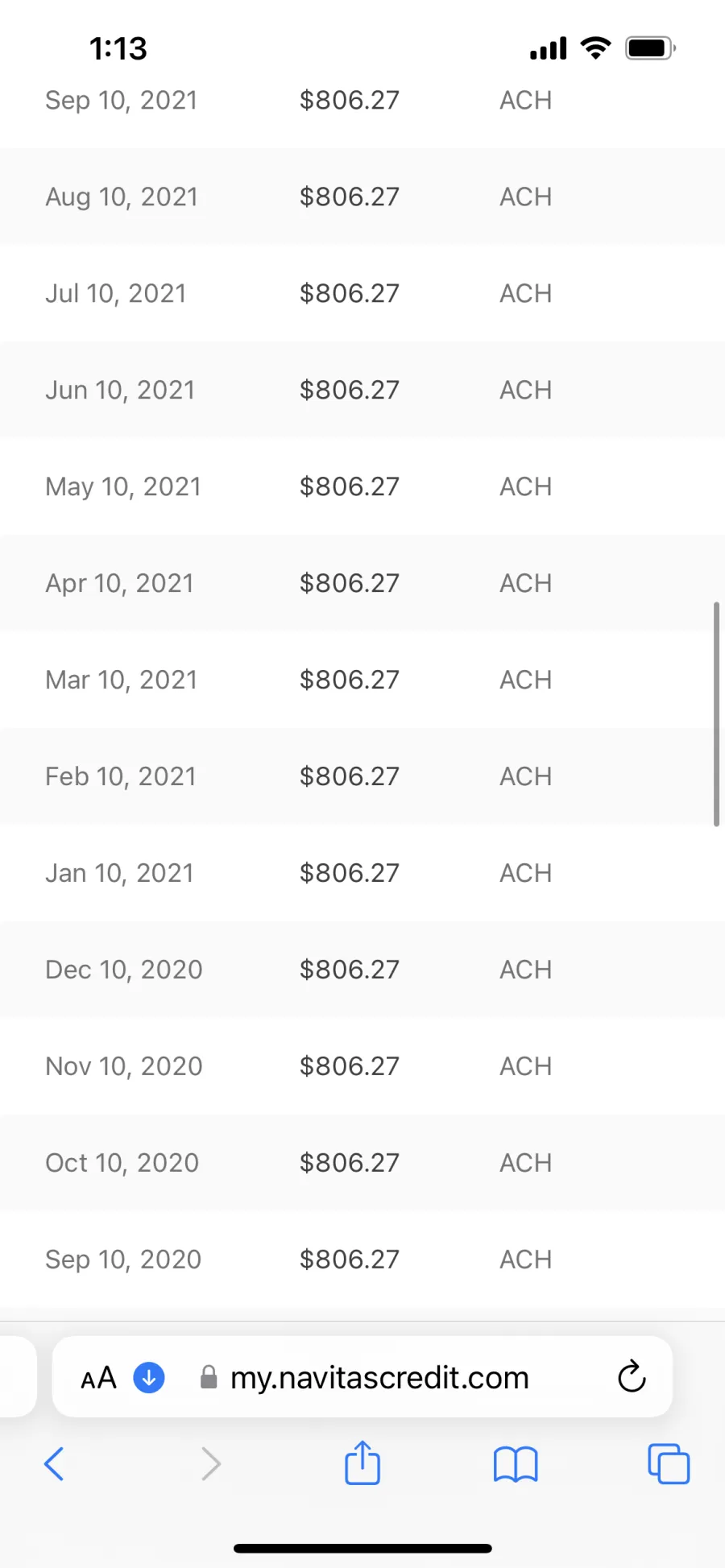
Task: Open the Share sheet icon
Action: (362, 1463)
